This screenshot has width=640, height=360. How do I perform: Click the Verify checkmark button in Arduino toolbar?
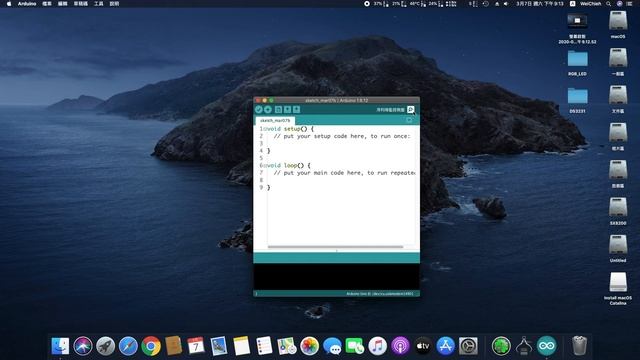click(258, 109)
